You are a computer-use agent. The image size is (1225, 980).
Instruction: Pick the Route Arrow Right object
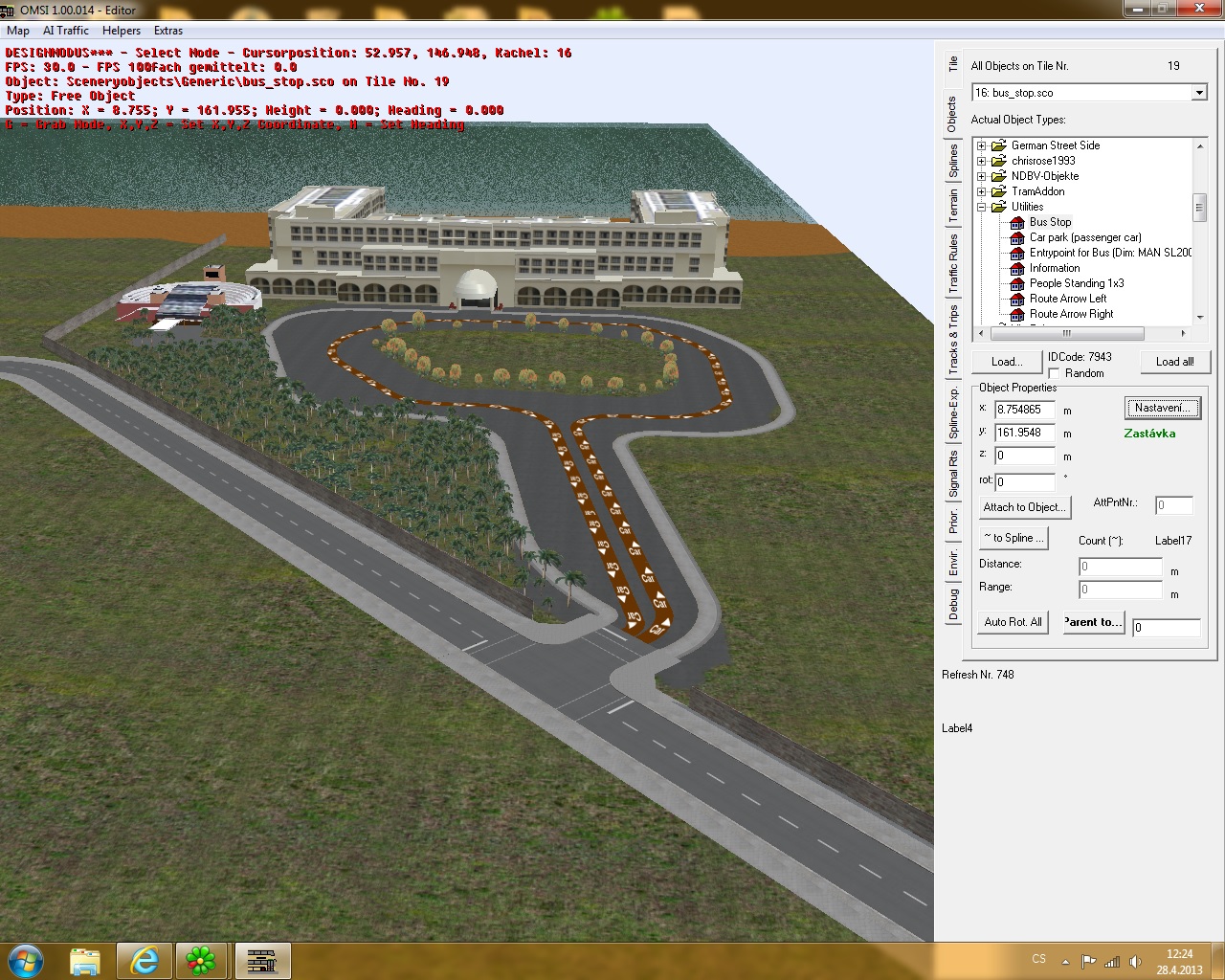point(1071,314)
